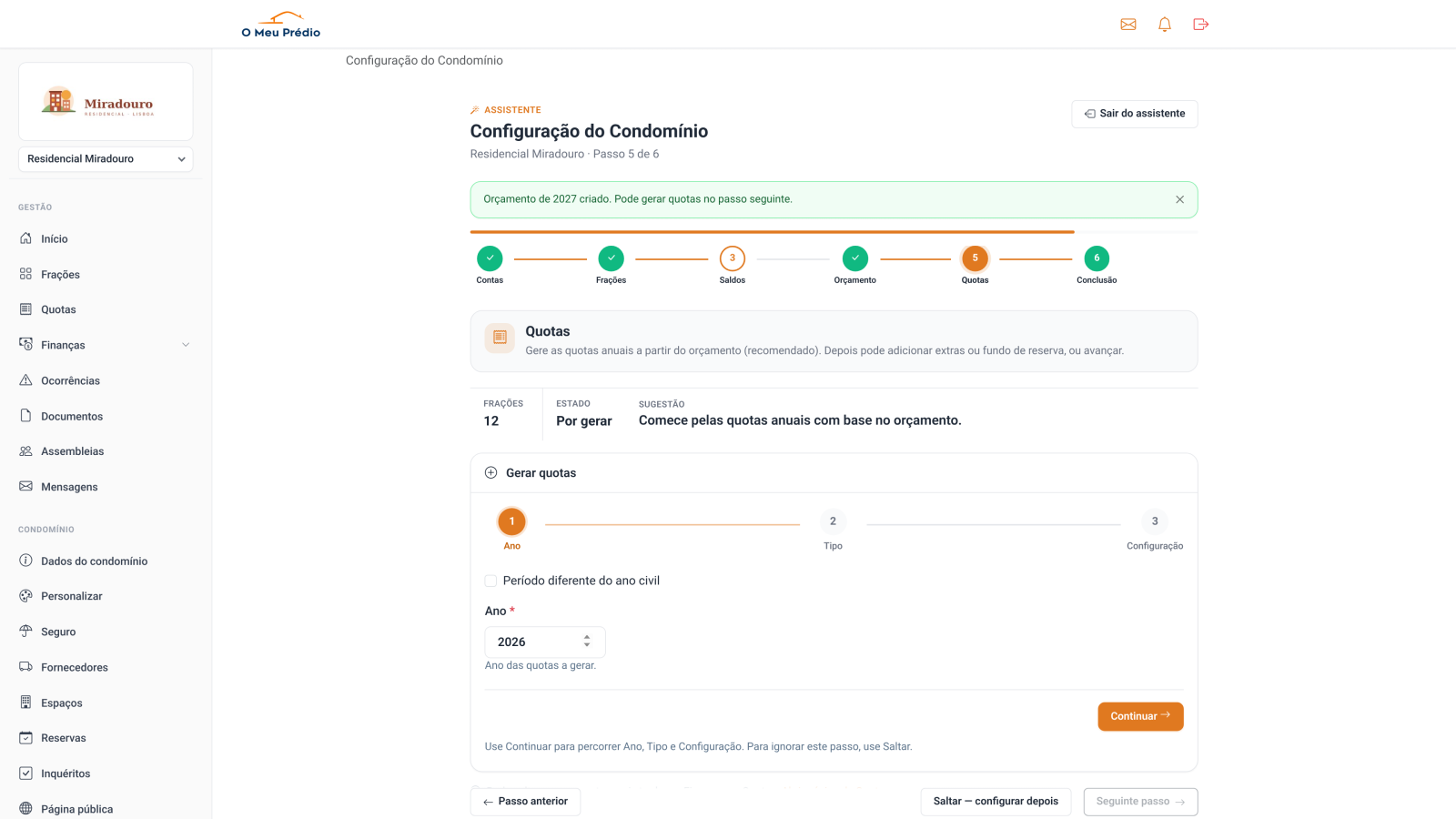Click the Página pública globe icon
Image resolution: width=1456 pixels, height=819 pixels.
[x=25, y=809]
